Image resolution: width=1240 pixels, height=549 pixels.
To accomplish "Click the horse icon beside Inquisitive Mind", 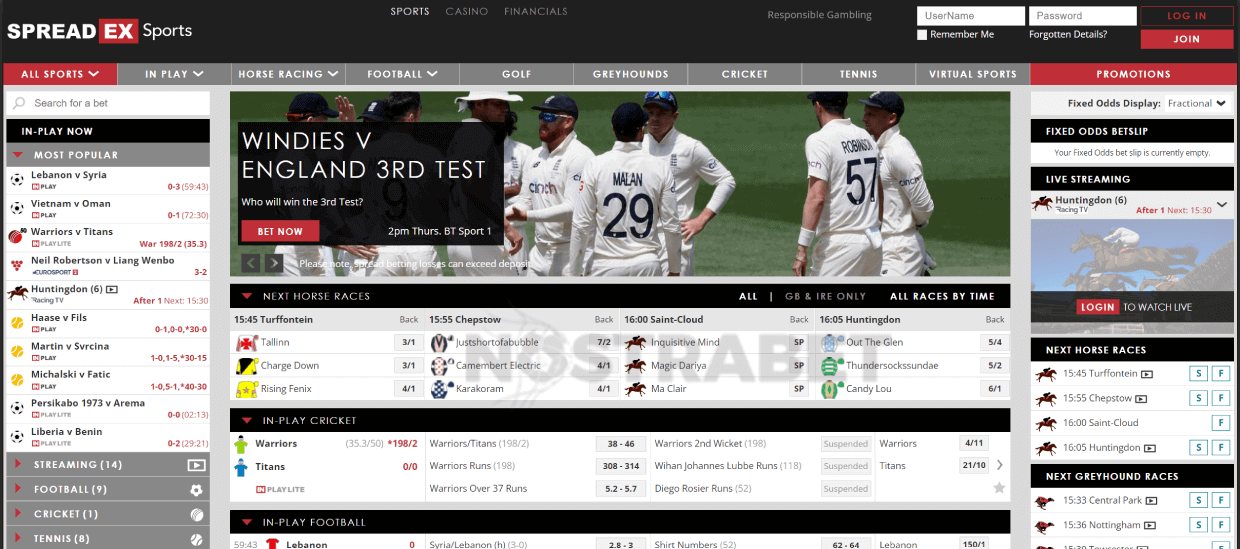I will 635,342.
